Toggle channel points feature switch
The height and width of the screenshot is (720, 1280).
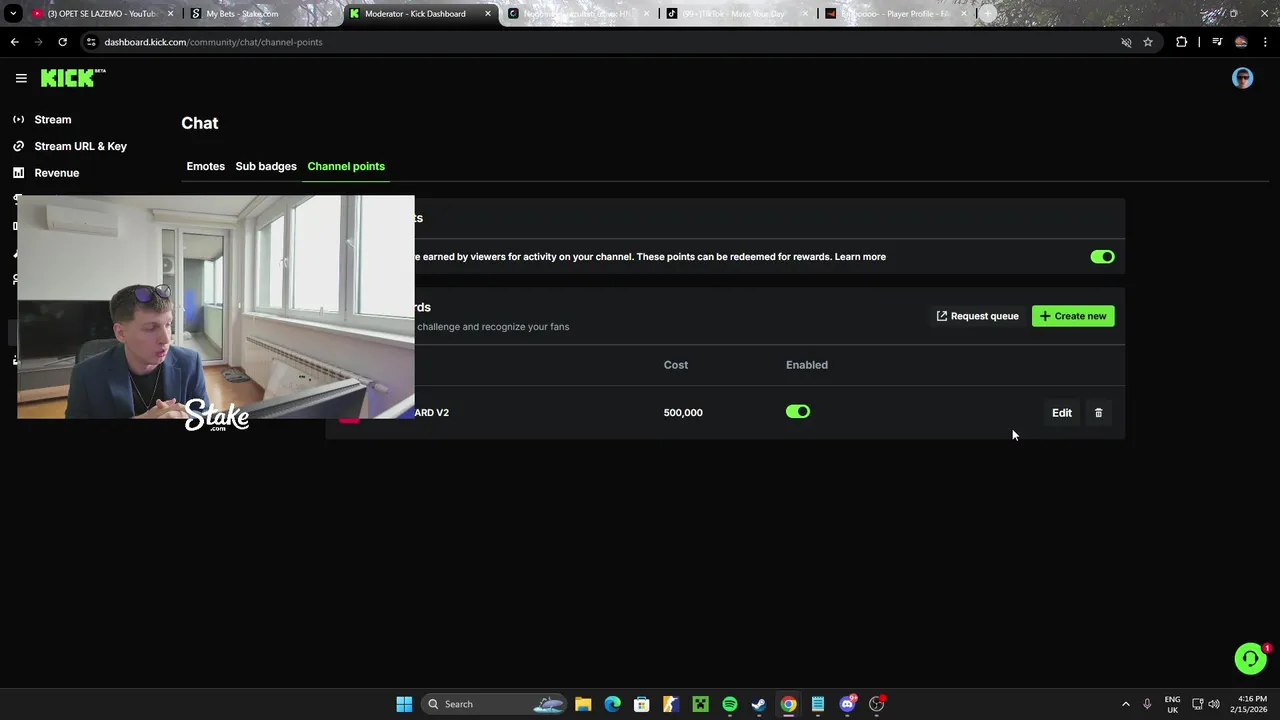pos(1102,257)
